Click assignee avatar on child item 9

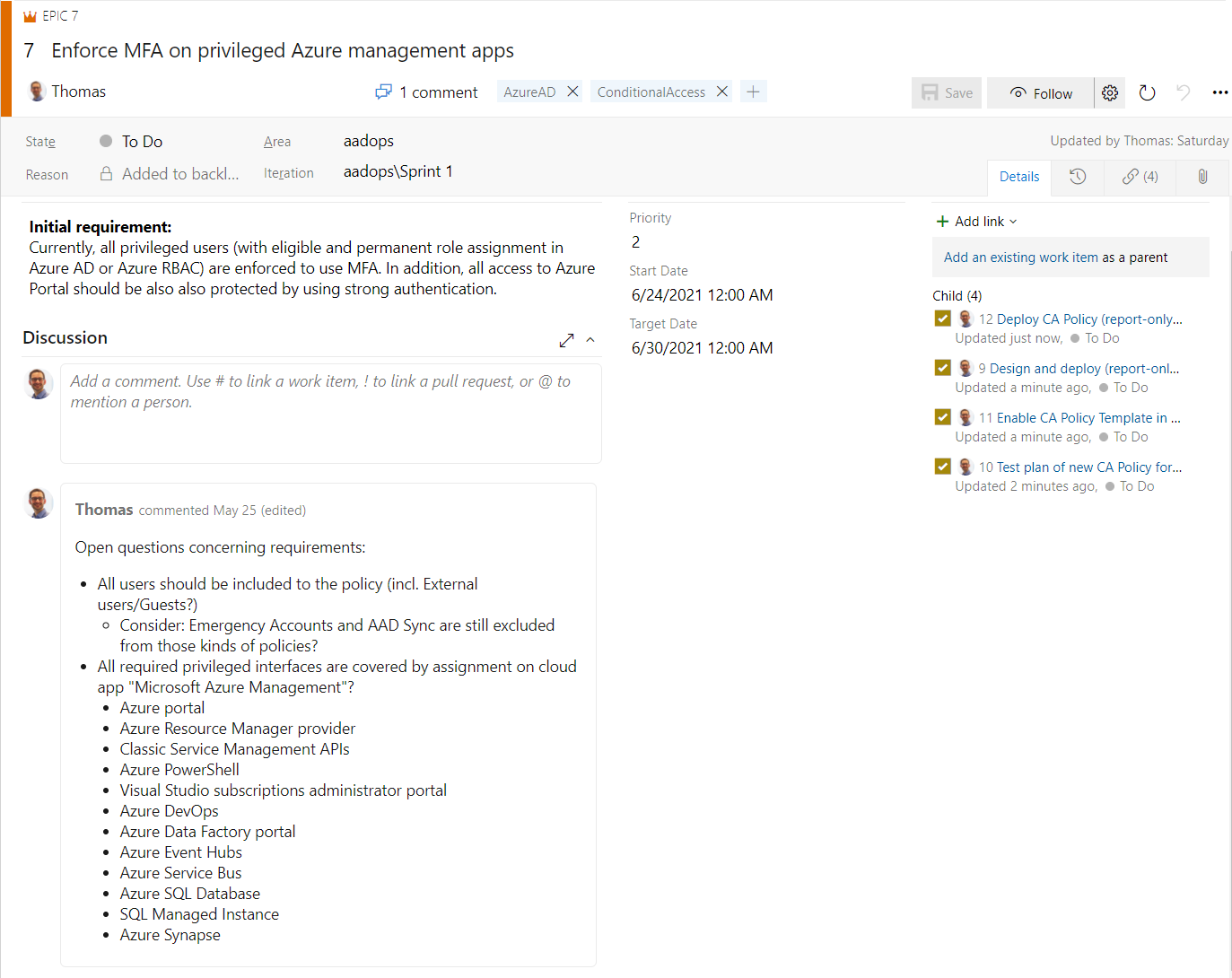966,368
